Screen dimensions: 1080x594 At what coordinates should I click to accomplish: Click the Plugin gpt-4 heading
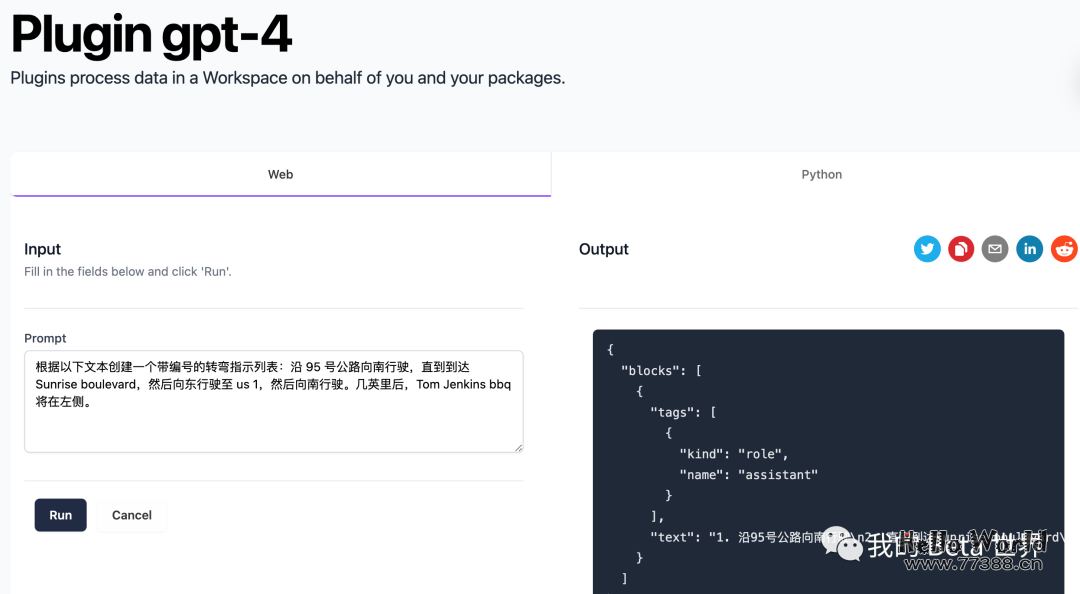click(150, 35)
